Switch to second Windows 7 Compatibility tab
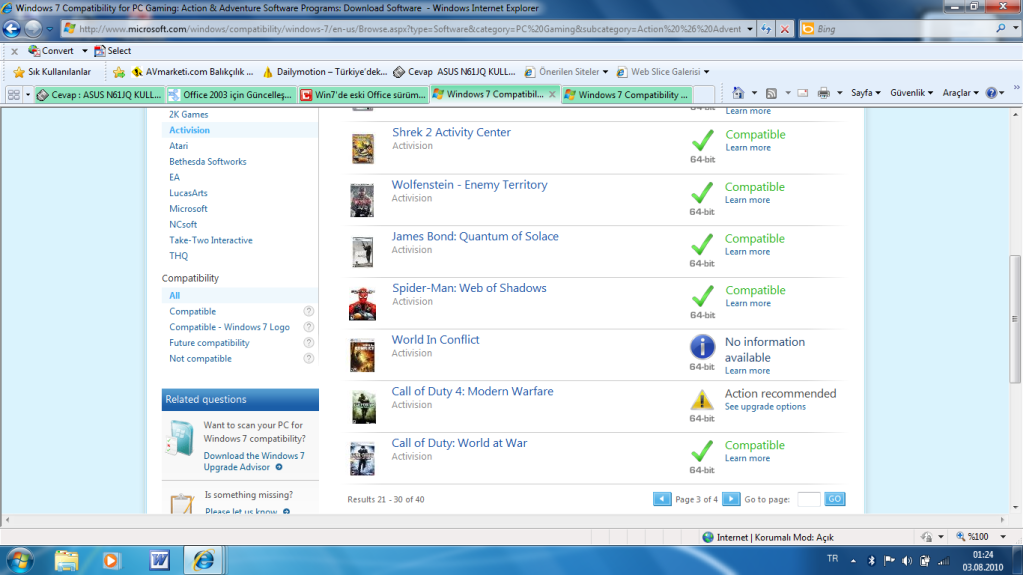 point(626,95)
